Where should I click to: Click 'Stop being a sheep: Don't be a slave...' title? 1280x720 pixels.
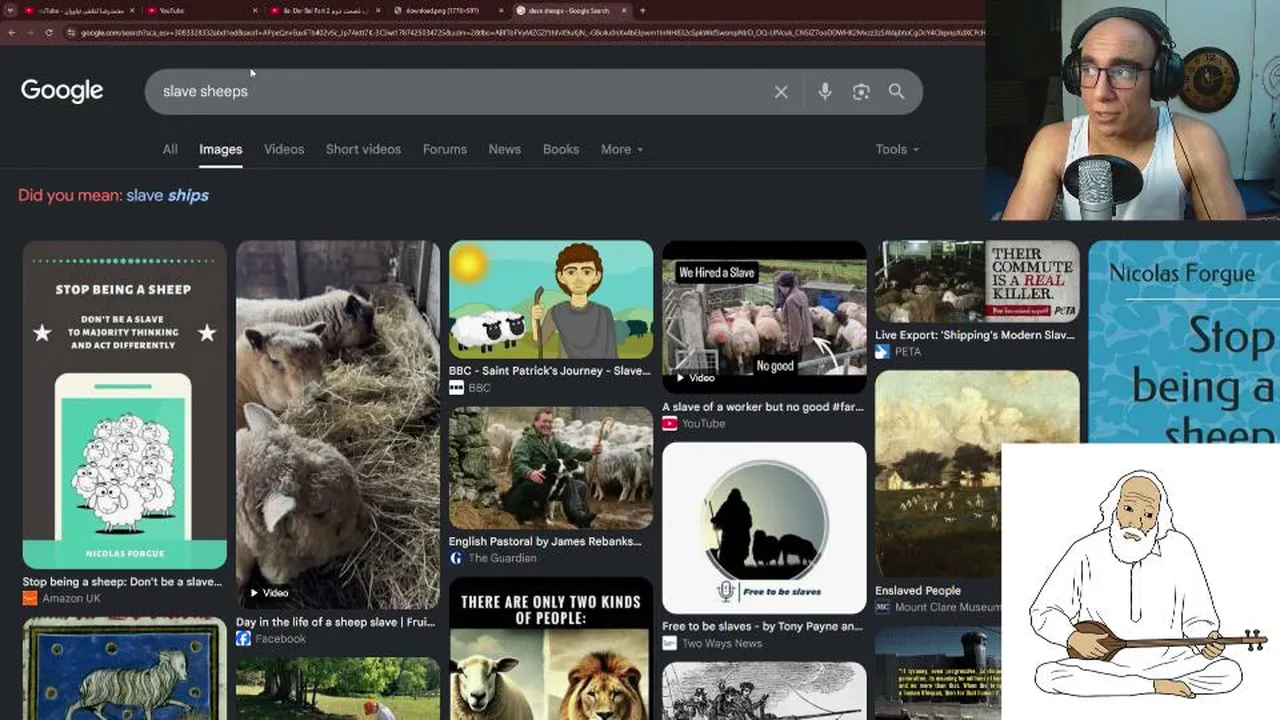tap(122, 582)
